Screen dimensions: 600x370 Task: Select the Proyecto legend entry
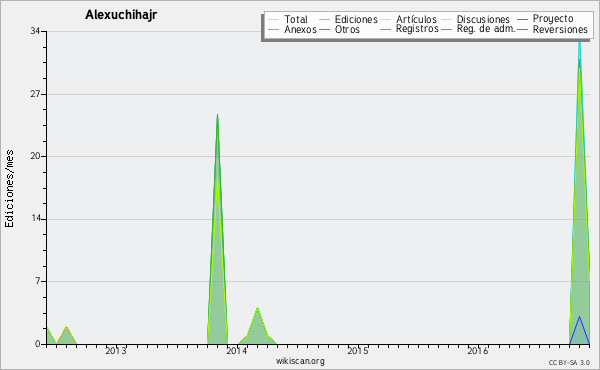pos(545,18)
